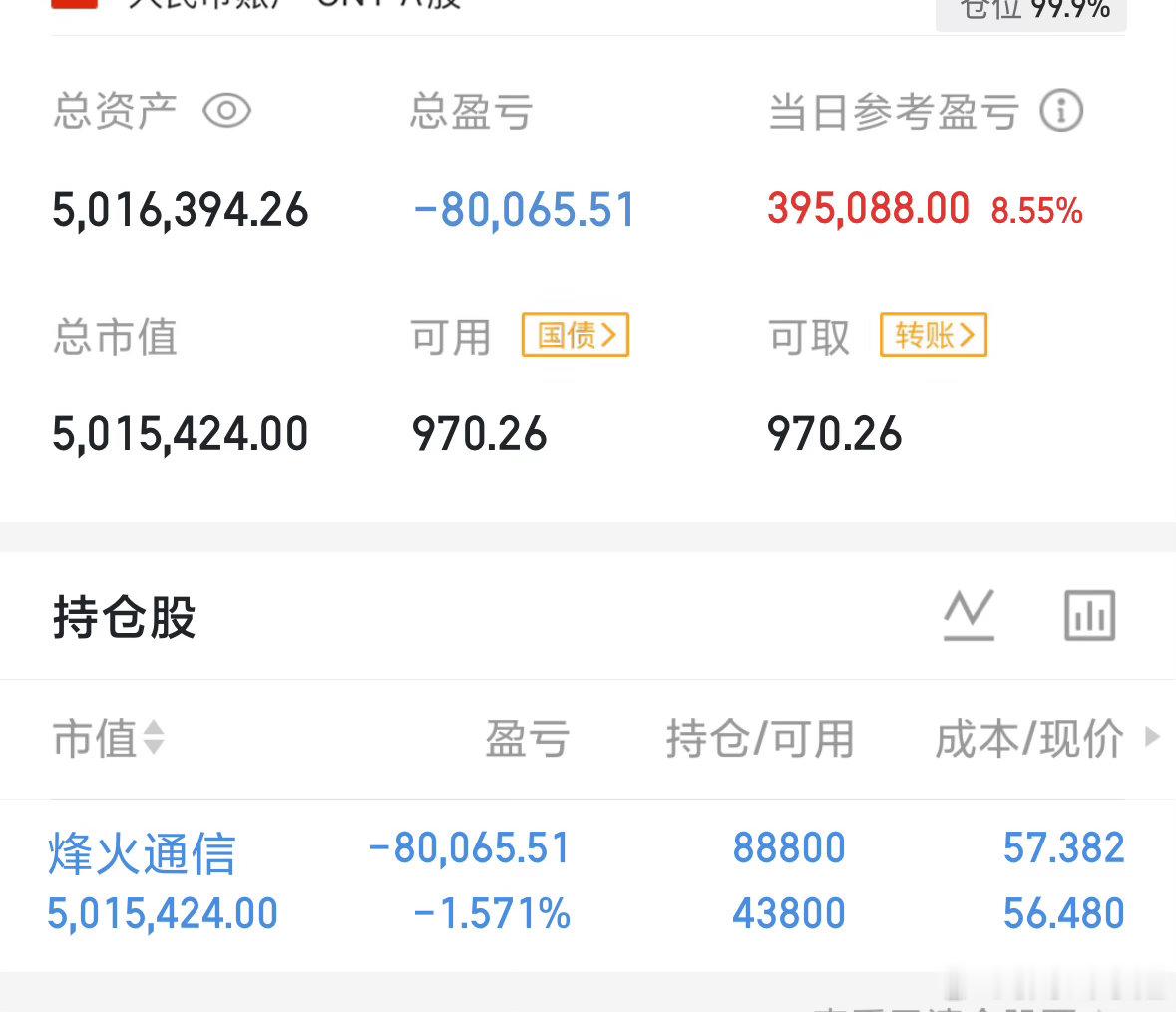Select total market value 5,015,424.00 under 总市值

click(x=180, y=434)
